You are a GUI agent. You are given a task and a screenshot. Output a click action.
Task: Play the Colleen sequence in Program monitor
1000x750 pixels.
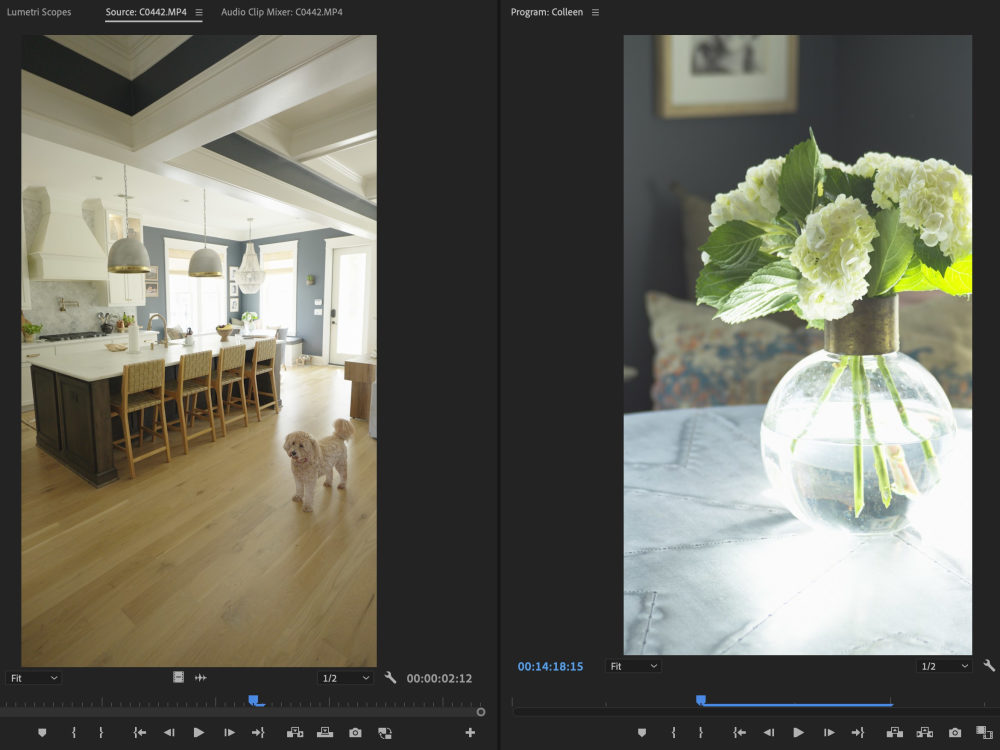click(x=798, y=733)
